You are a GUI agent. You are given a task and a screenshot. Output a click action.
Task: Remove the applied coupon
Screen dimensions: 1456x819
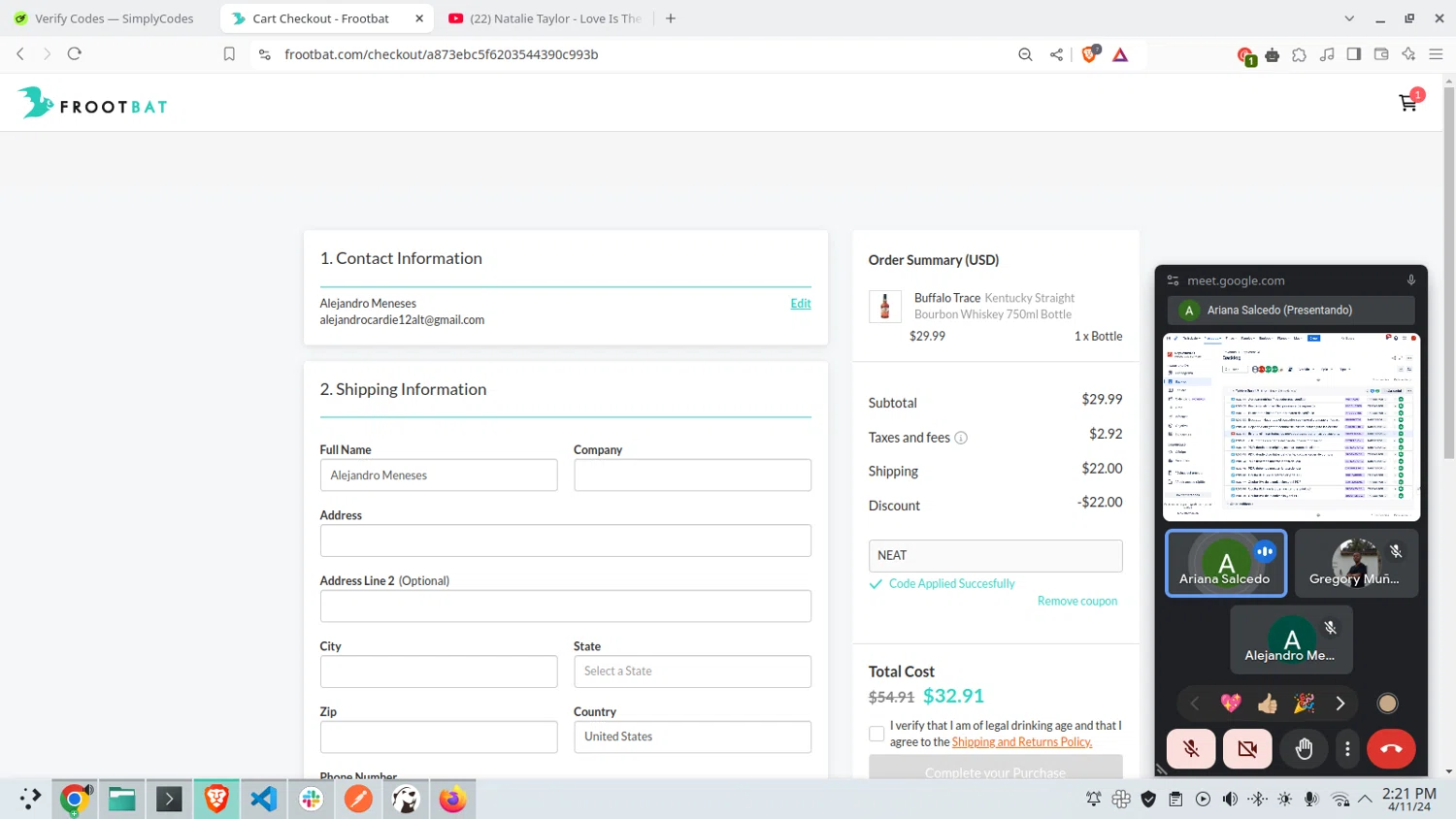[1077, 602]
